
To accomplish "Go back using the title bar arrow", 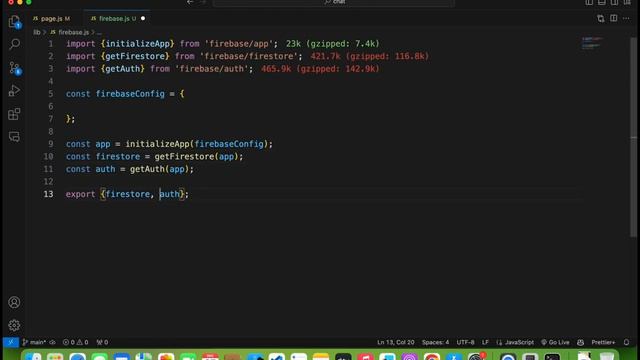I will tap(190, 2).
